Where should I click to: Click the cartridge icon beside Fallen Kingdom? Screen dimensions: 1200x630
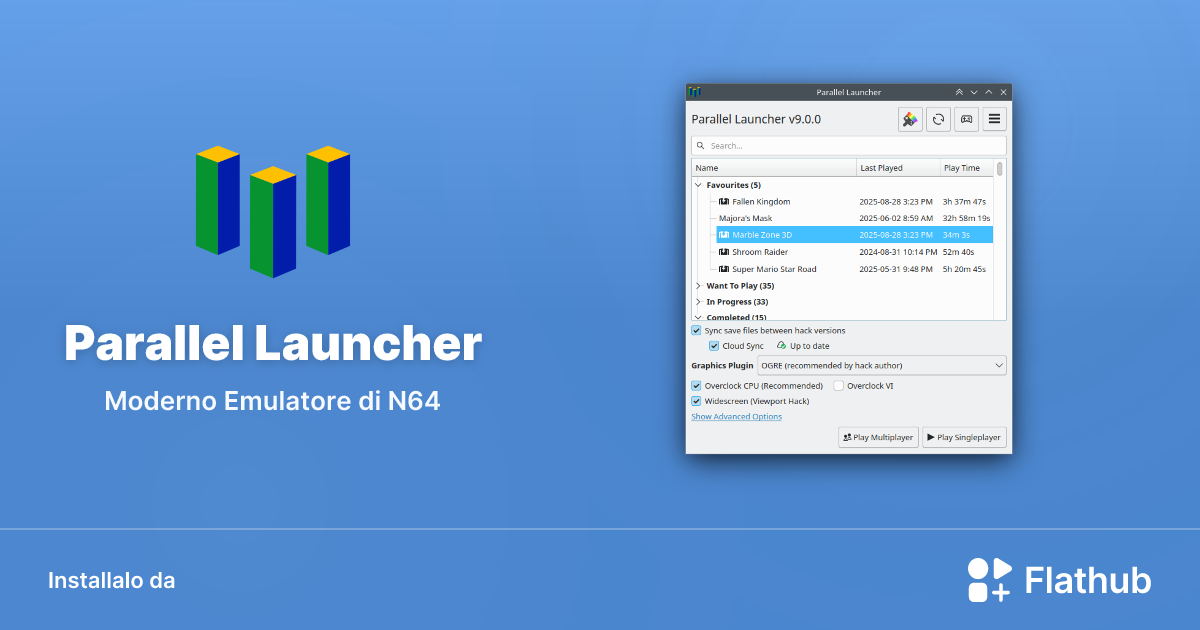point(723,201)
